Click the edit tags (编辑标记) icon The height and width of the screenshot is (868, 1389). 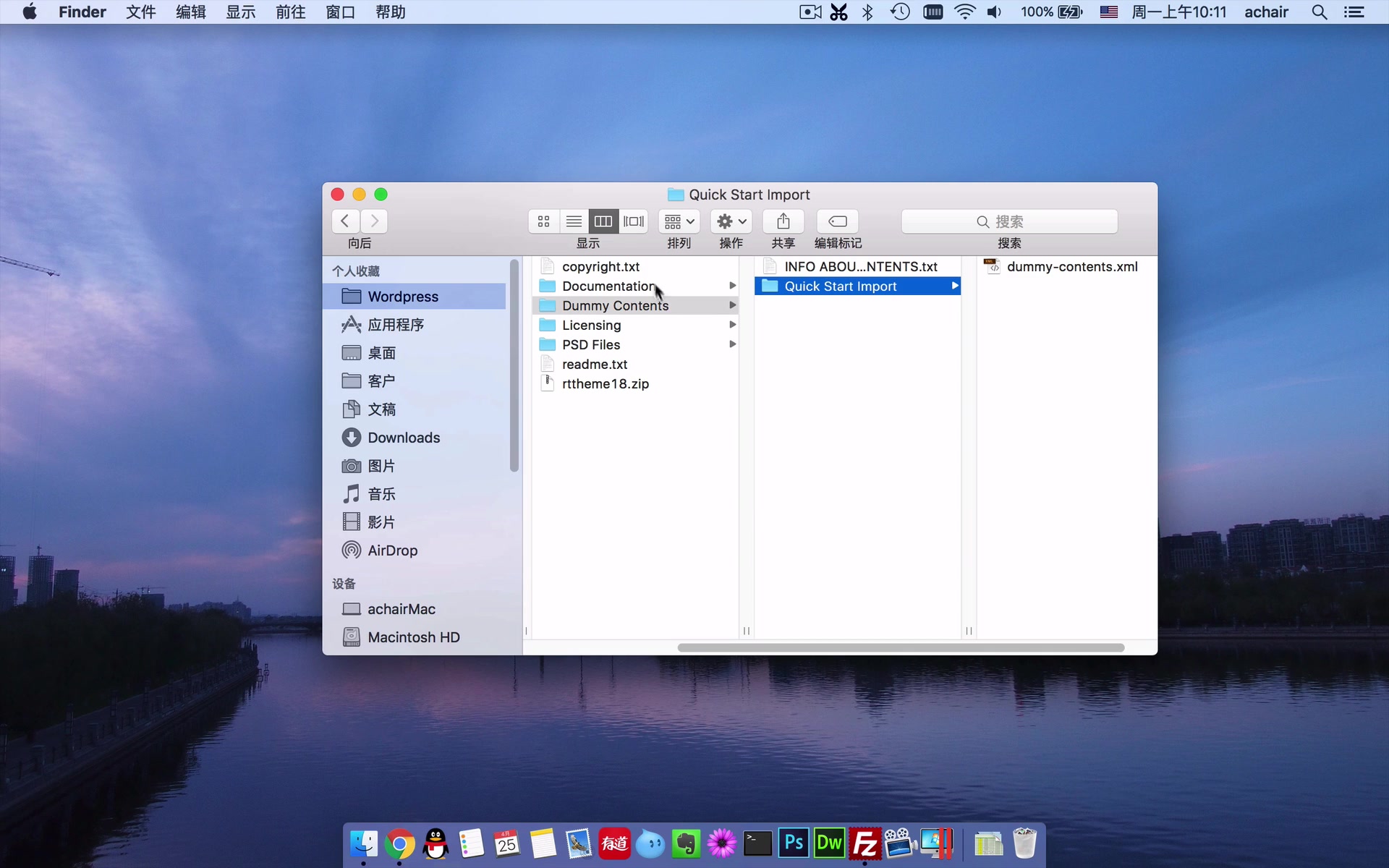point(838,221)
